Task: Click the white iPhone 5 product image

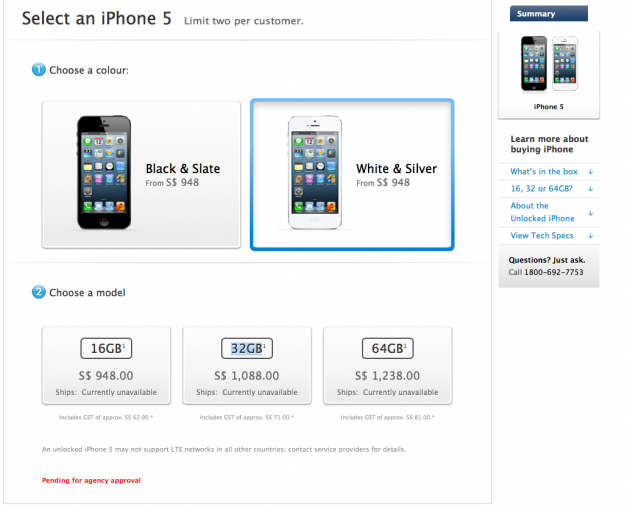Action: click(x=315, y=172)
